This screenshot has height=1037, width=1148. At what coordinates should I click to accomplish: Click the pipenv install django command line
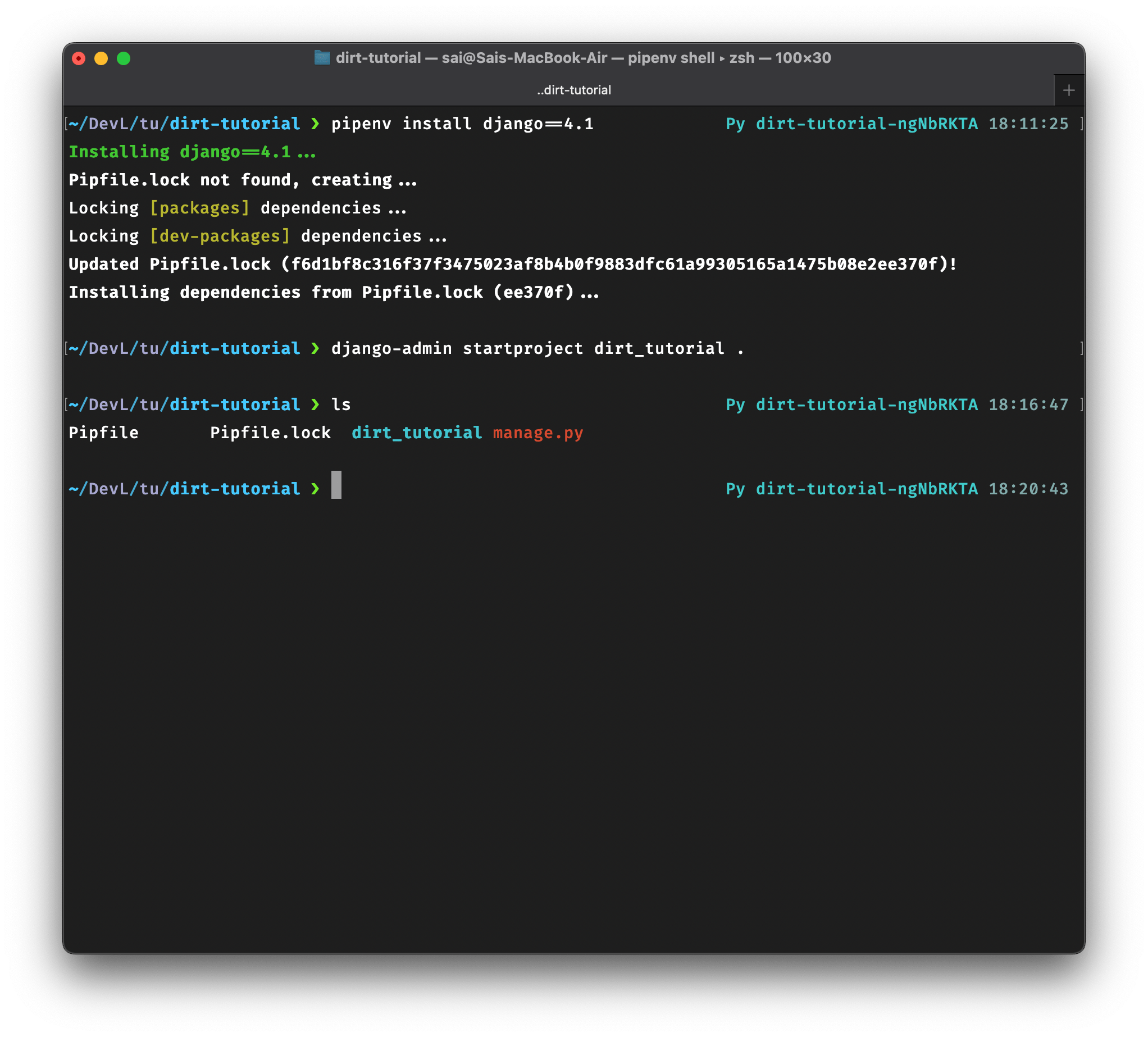point(462,124)
